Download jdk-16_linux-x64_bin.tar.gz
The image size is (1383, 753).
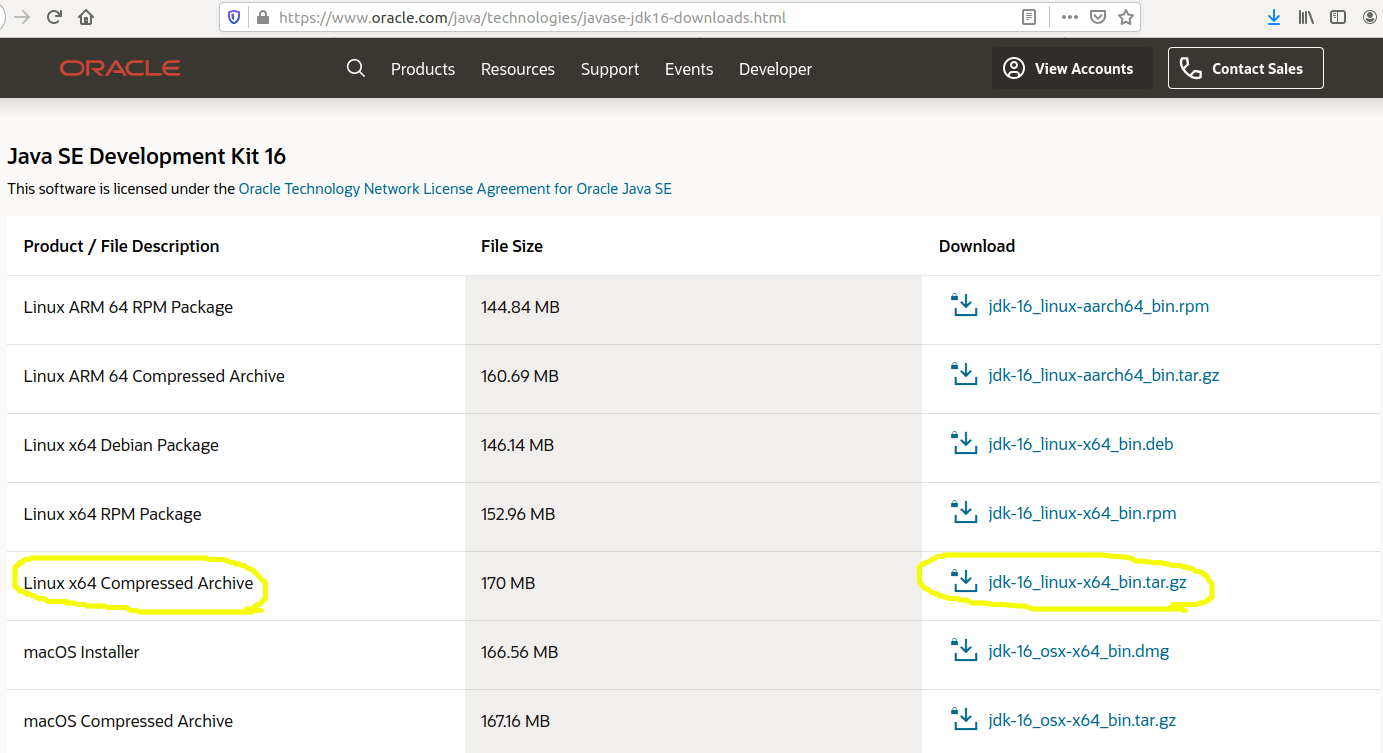[1087, 582]
